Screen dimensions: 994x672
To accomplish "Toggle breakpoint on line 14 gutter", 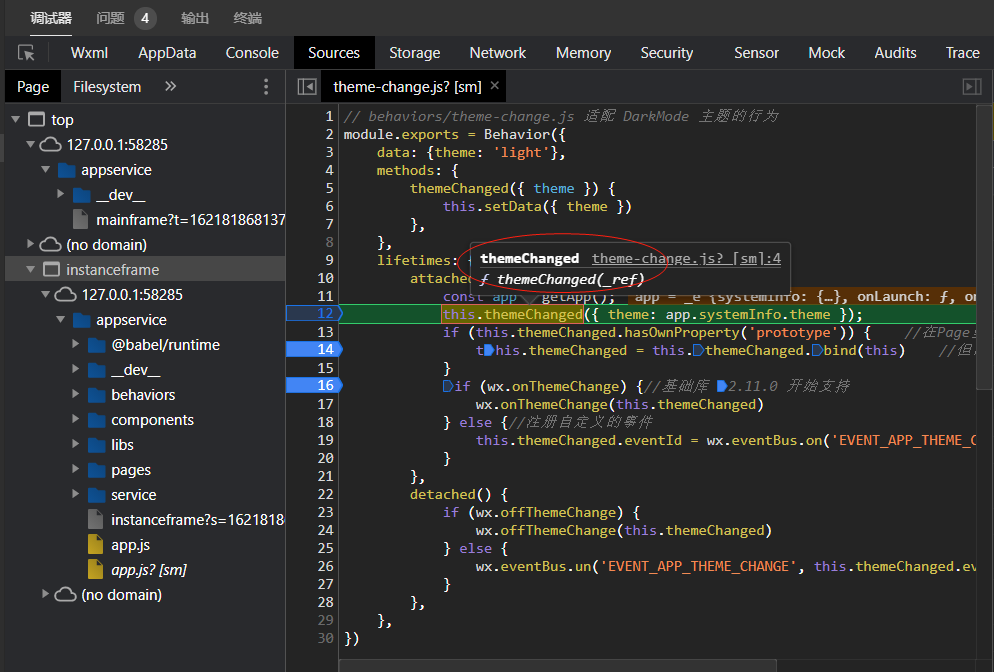I will pos(314,349).
